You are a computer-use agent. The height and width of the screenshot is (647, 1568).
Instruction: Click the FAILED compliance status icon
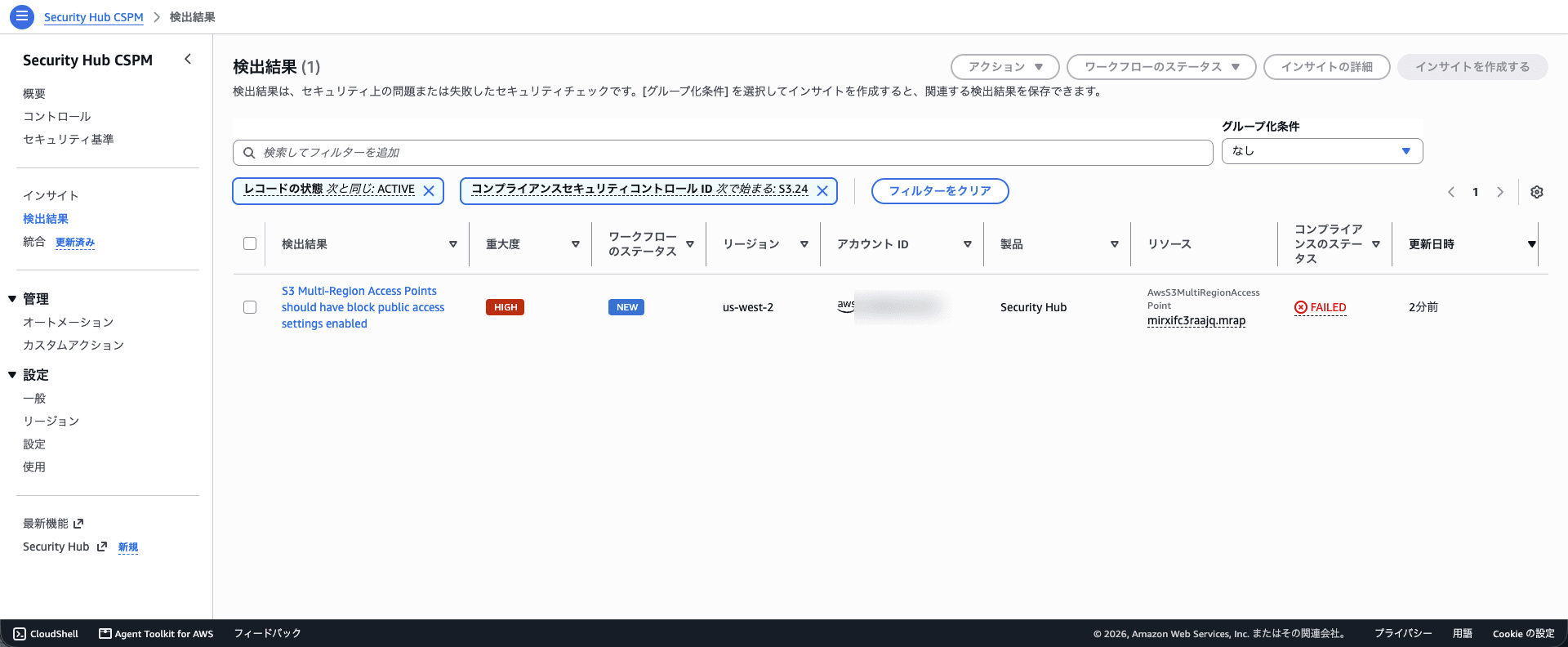[x=1300, y=307]
